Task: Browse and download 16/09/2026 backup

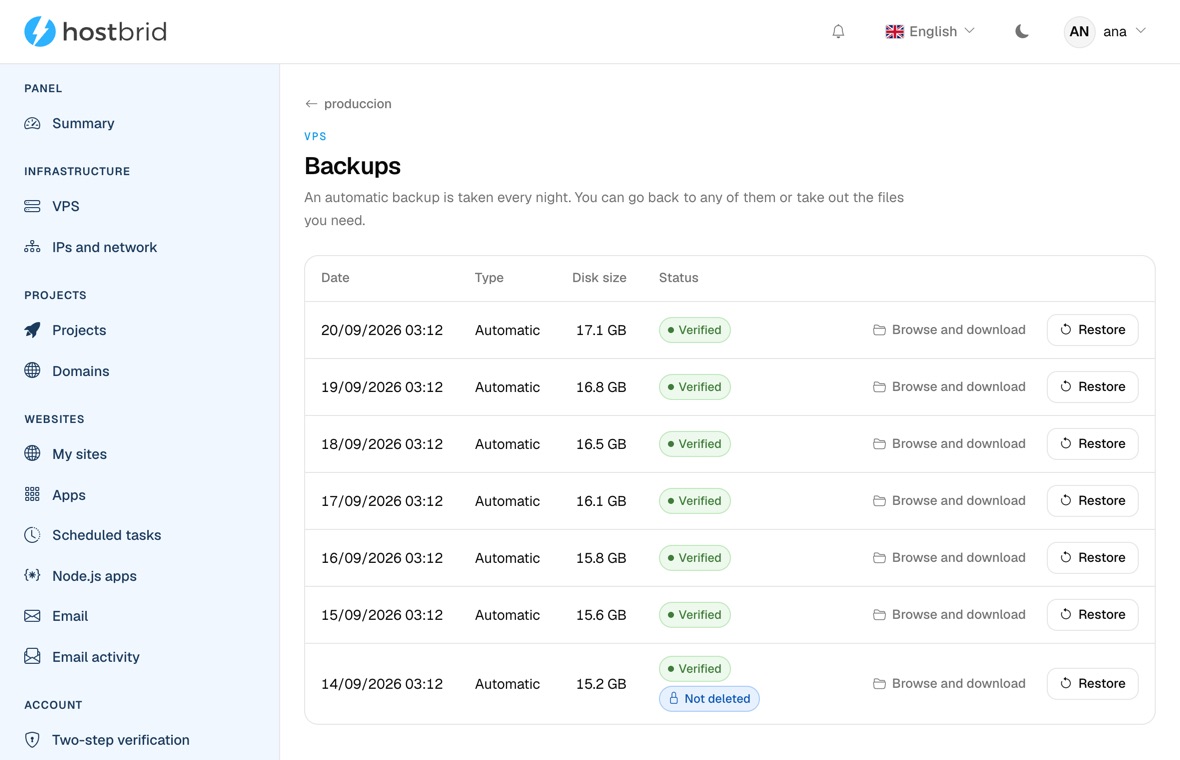Action: point(949,558)
